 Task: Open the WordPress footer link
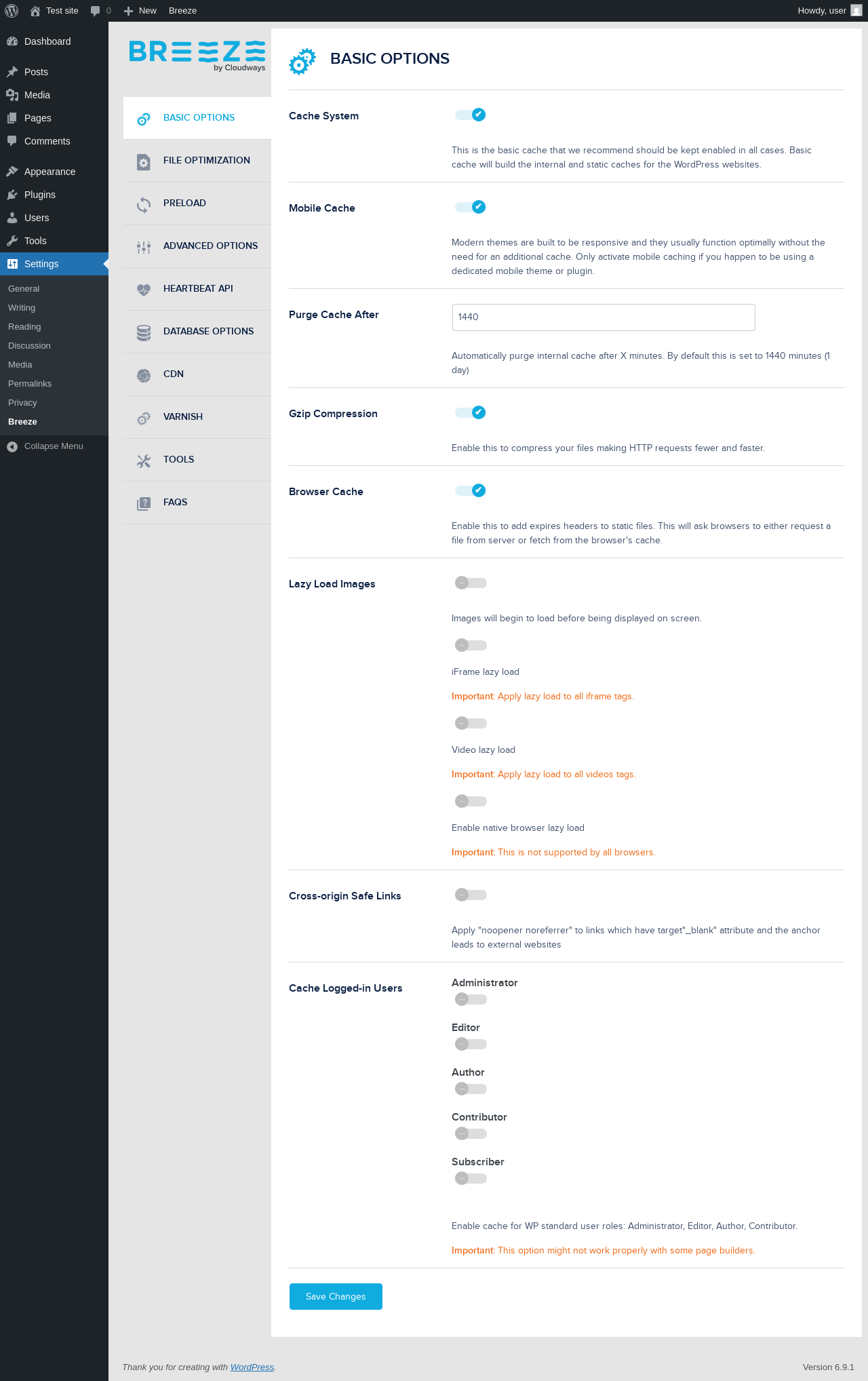252,1367
